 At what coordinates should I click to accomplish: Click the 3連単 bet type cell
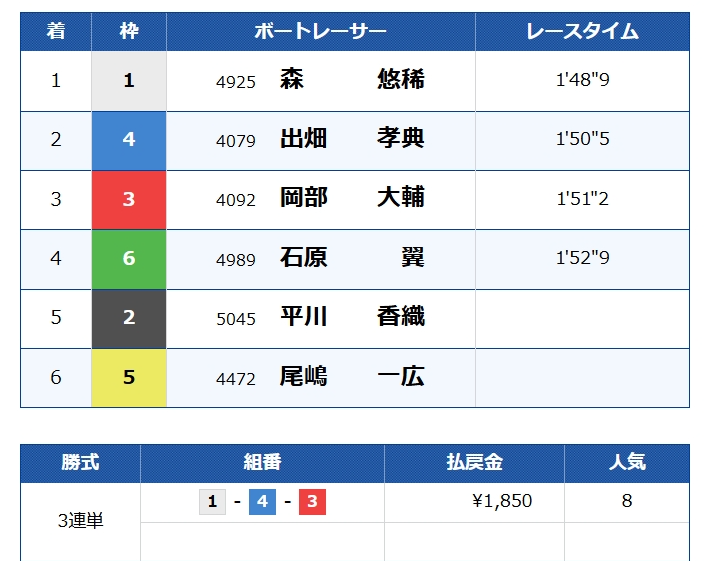coord(80,521)
